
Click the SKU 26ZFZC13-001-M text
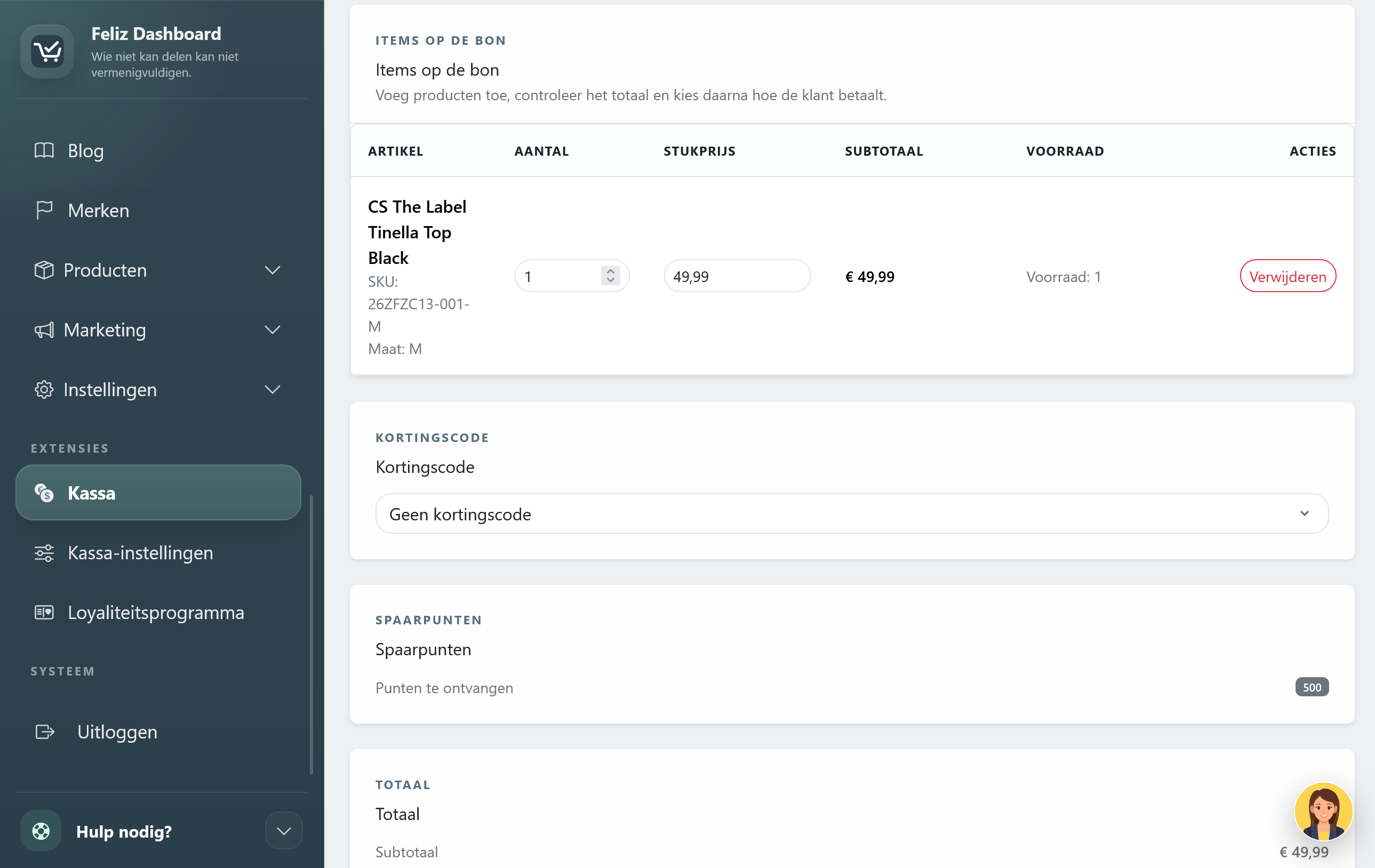[x=418, y=303]
